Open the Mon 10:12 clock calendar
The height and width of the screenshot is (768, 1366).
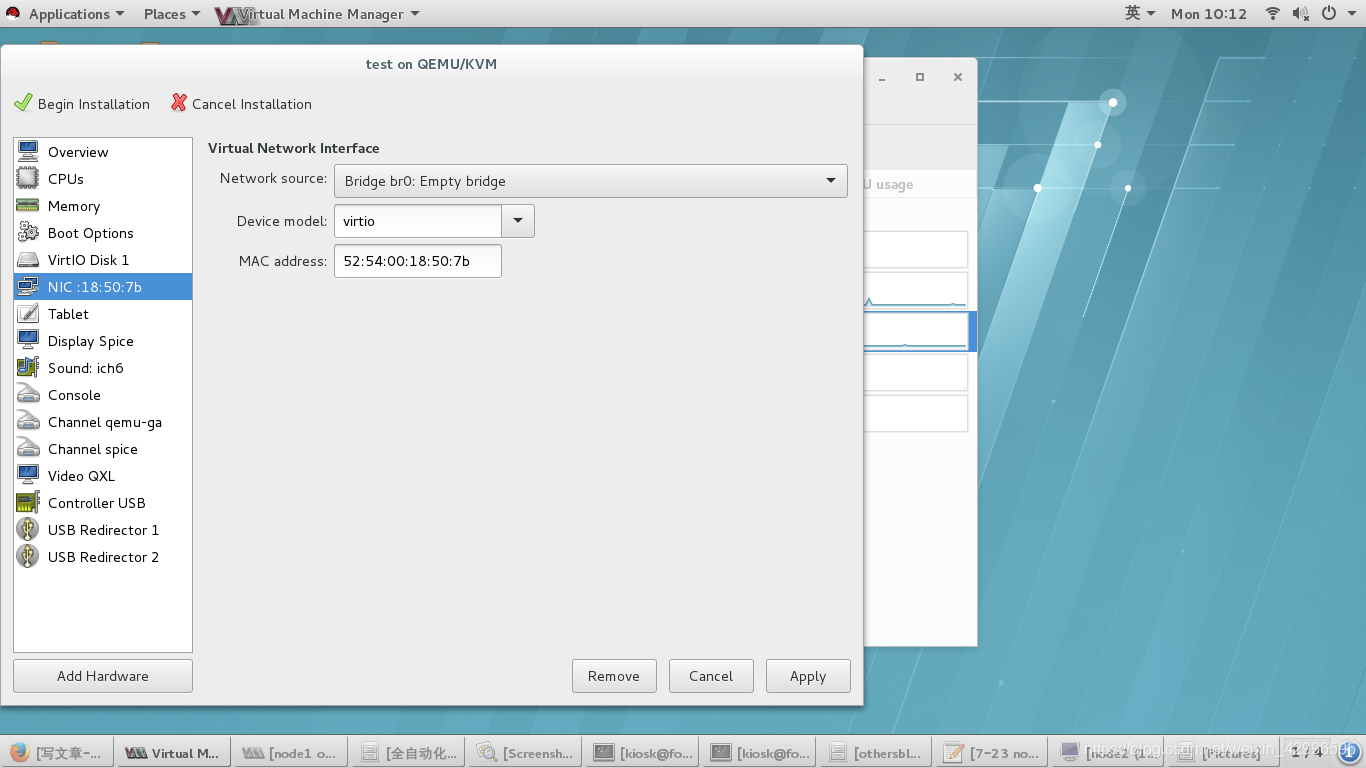[x=1209, y=14]
